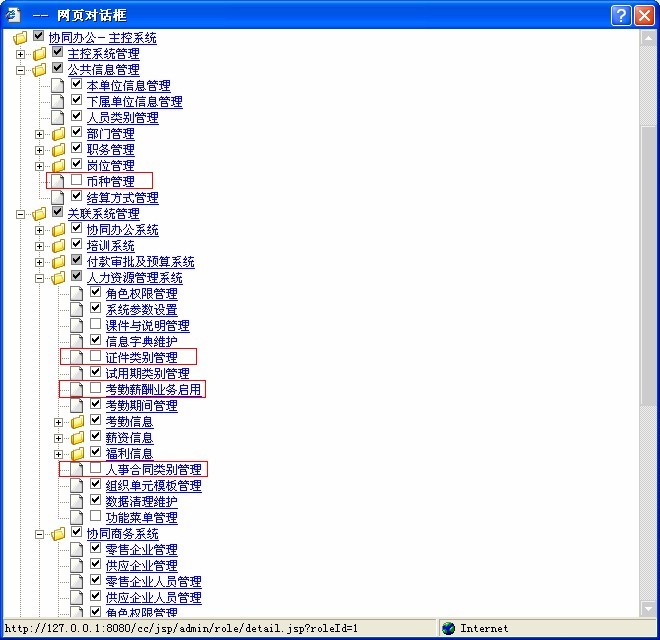Click the document icon beside 本单位信息管理
660x640 pixels.
(x=58, y=85)
